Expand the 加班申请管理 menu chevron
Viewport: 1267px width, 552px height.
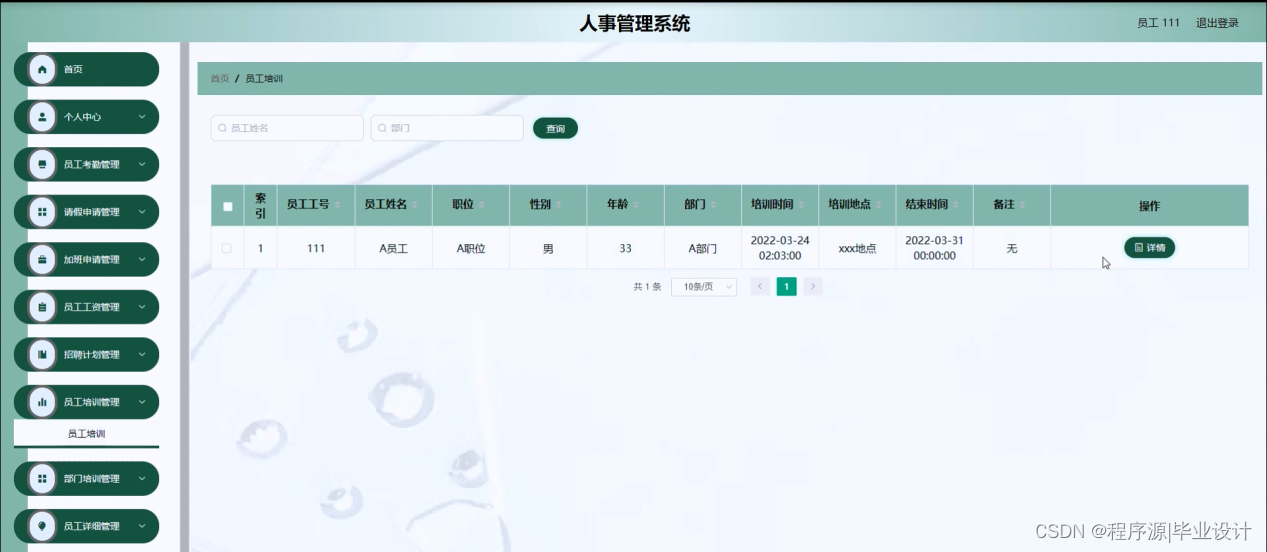142,259
